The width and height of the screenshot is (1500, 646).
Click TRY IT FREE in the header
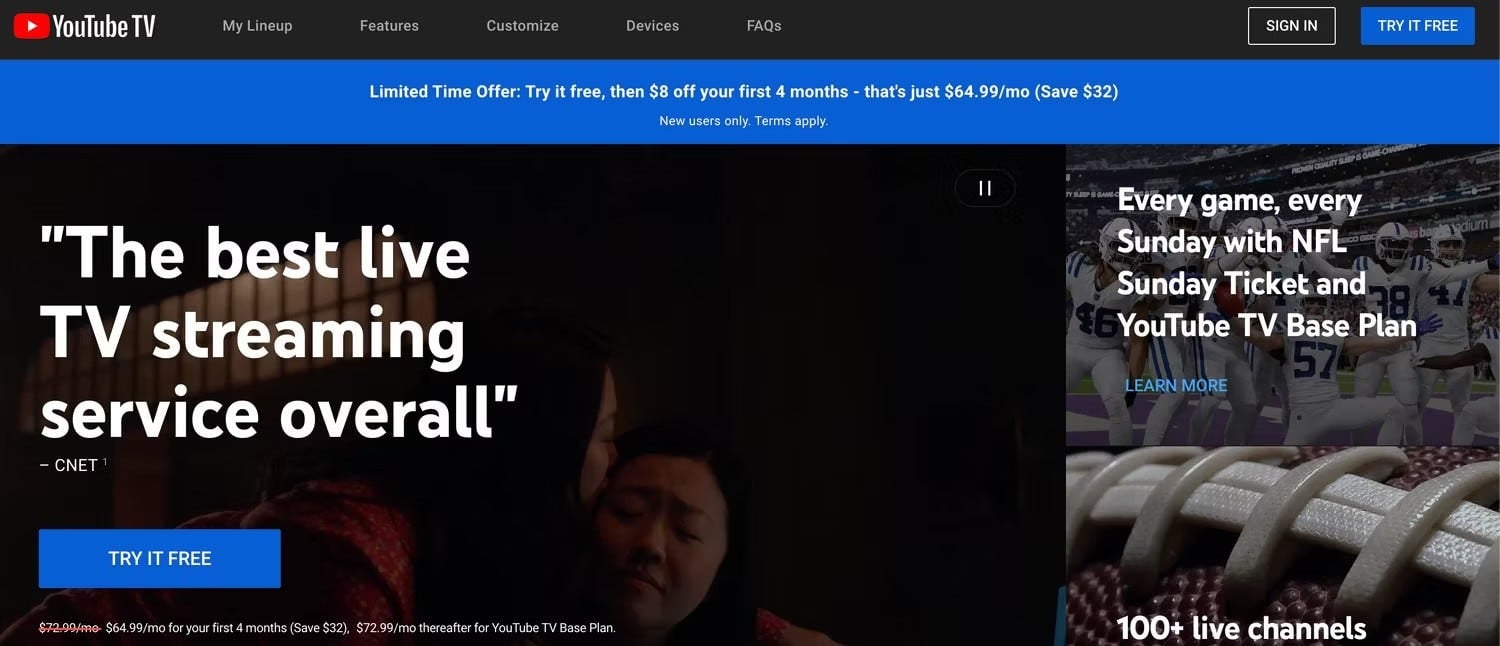click(1417, 26)
